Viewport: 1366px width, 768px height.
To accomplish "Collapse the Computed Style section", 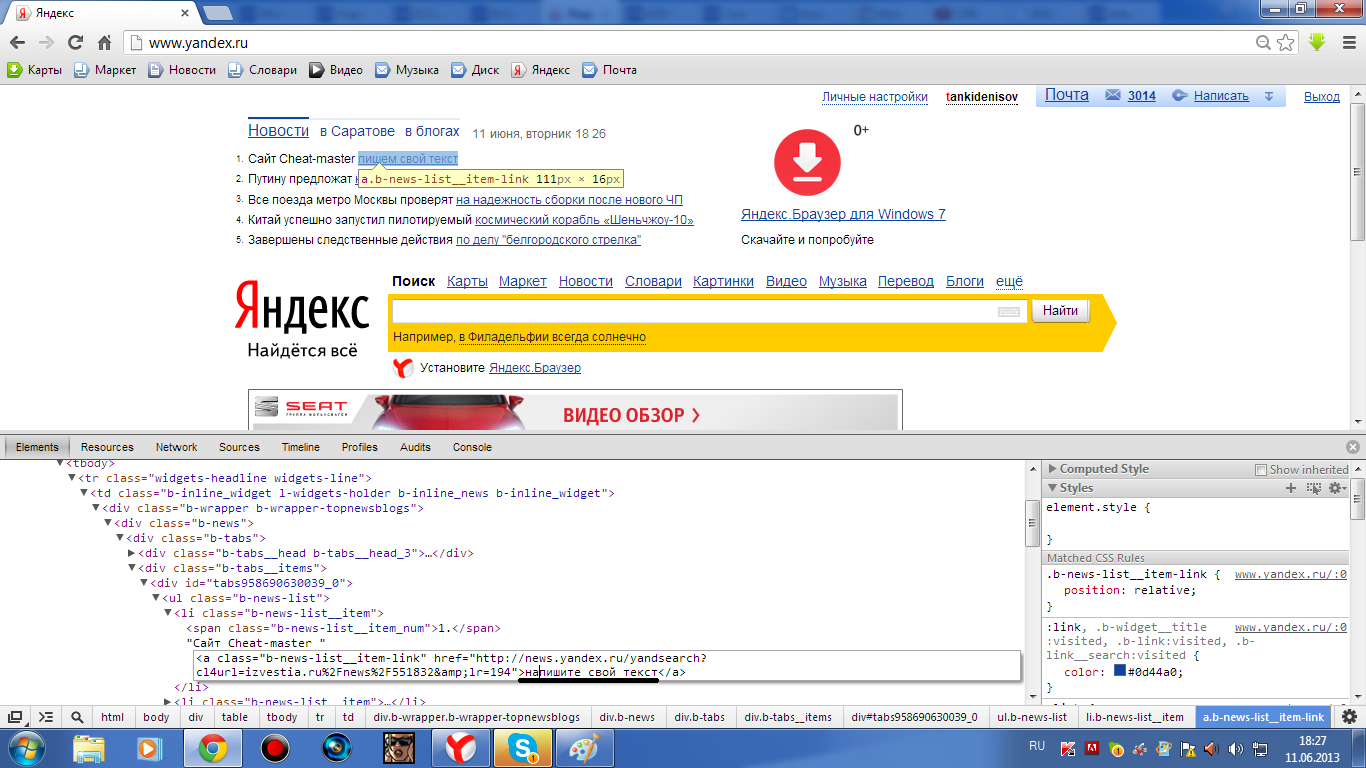I will point(1052,469).
